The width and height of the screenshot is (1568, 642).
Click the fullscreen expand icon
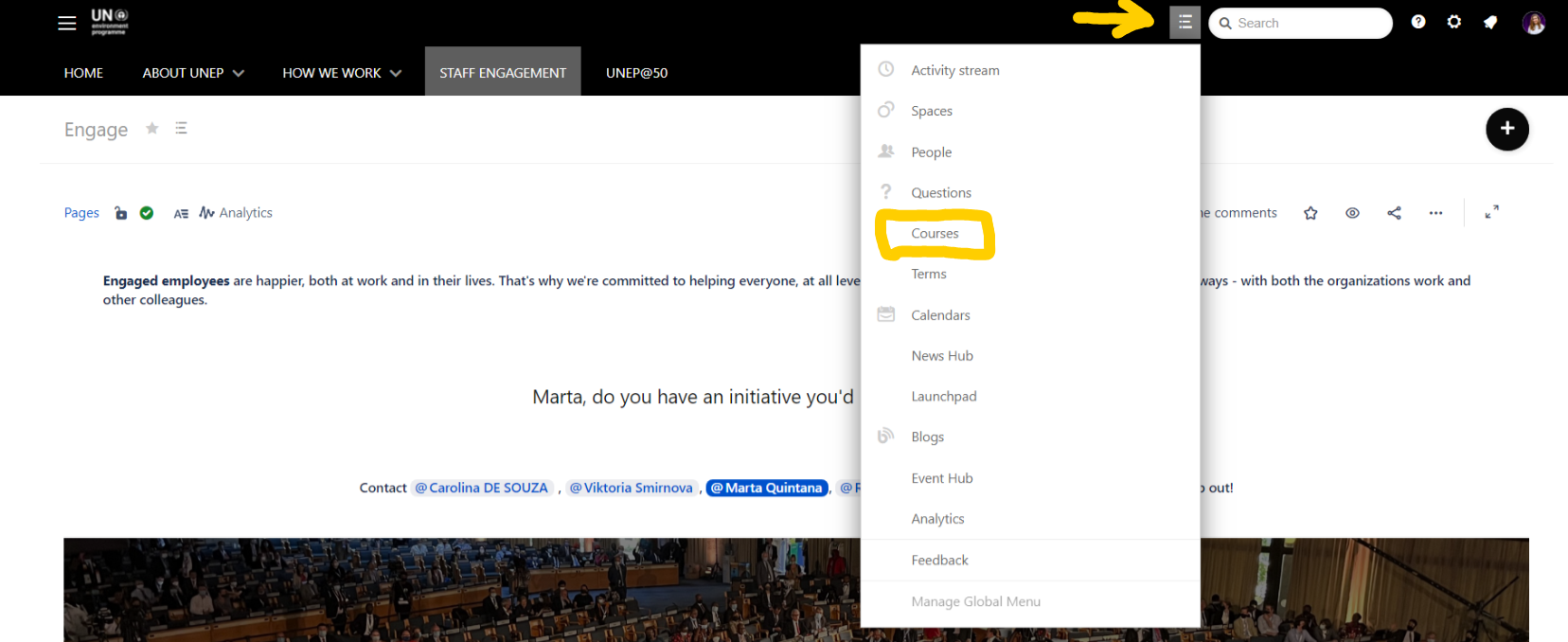pyautogui.click(x=1491, y=212)
